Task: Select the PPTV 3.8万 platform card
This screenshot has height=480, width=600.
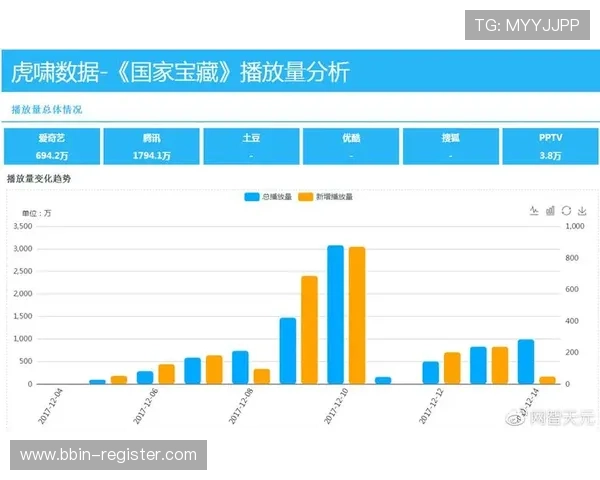Action: 550,147
